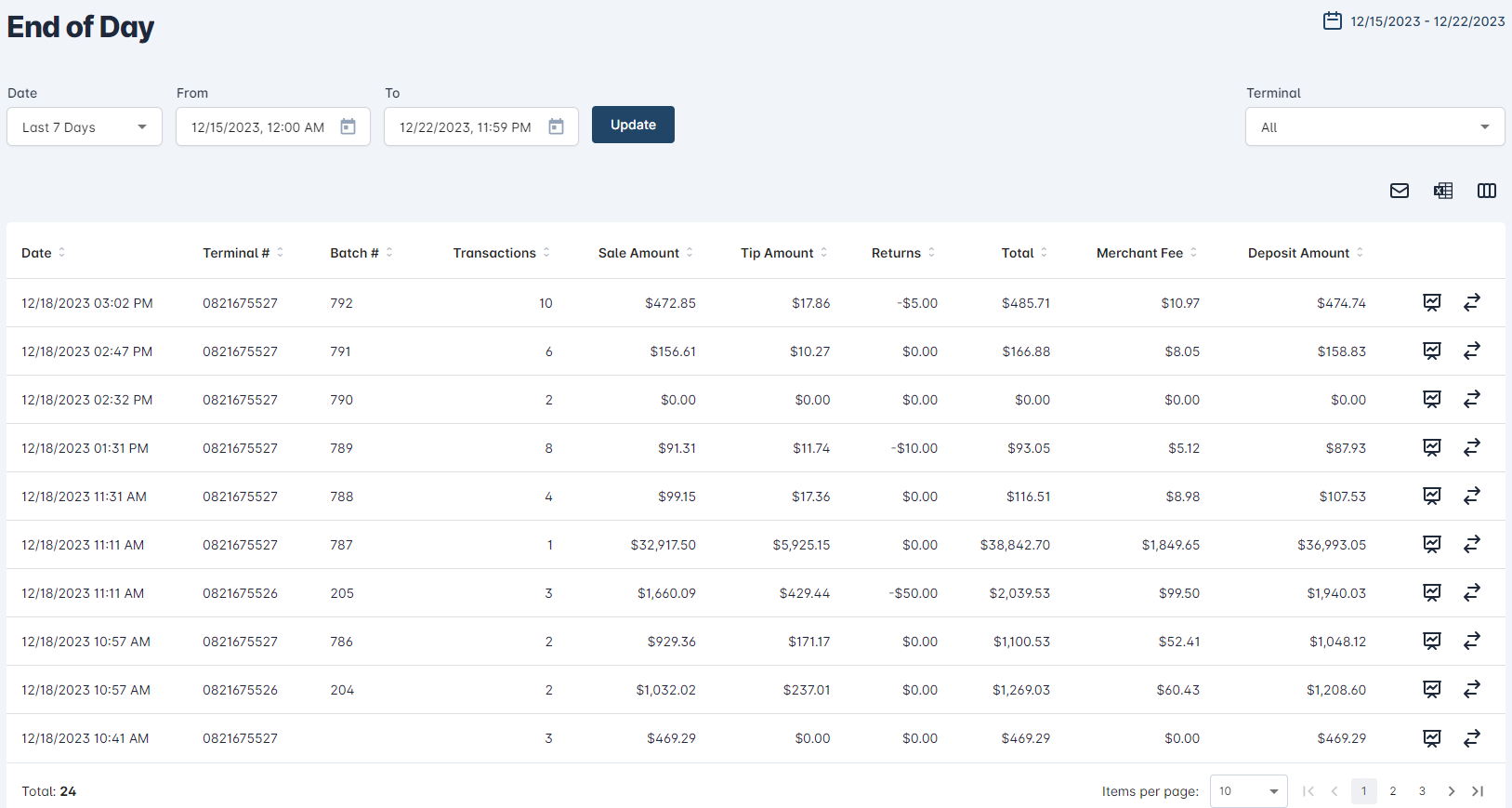Export table using the Excel icon

[1442, 191]
